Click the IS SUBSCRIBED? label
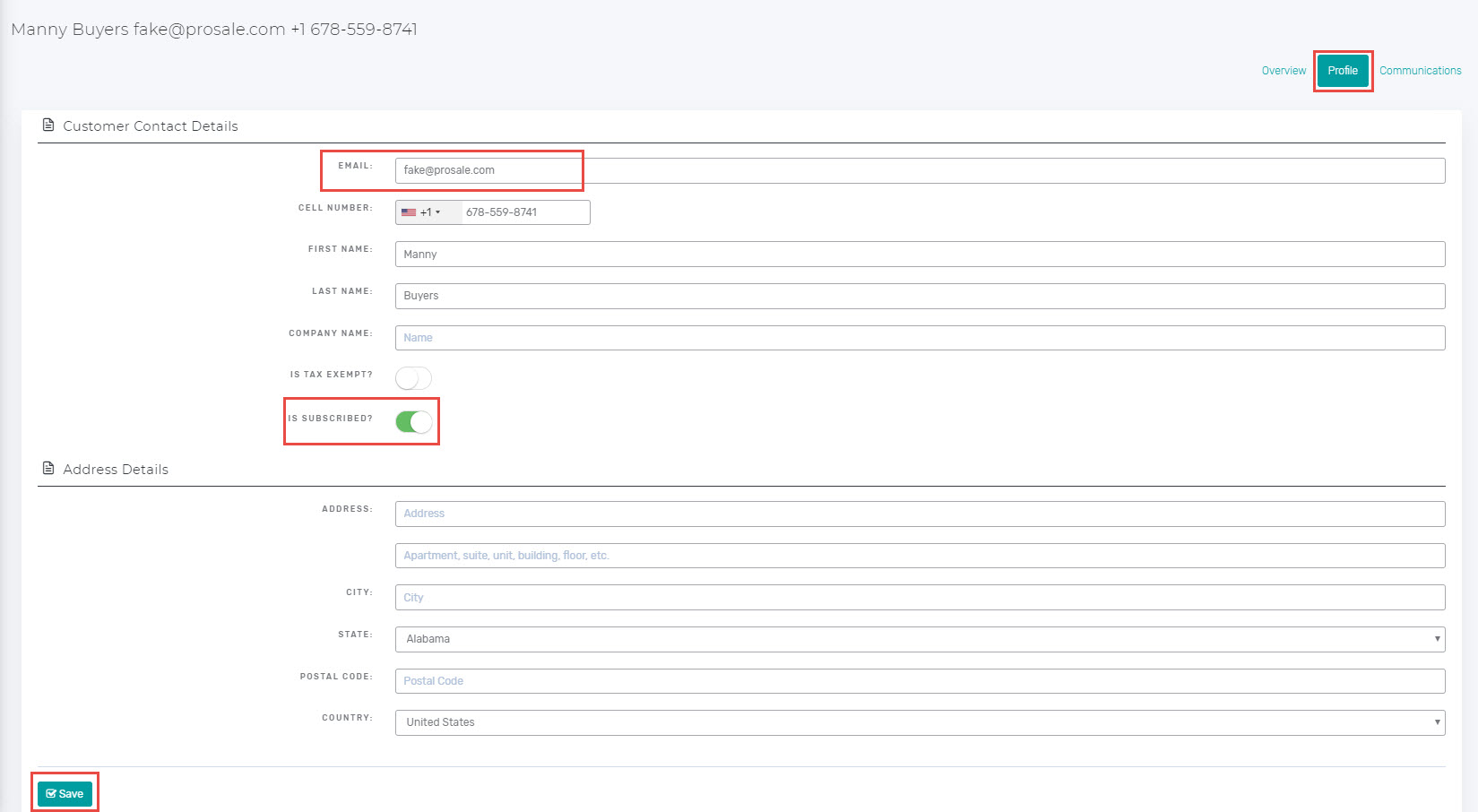1478x812 pixels. [x=330, y=419]
